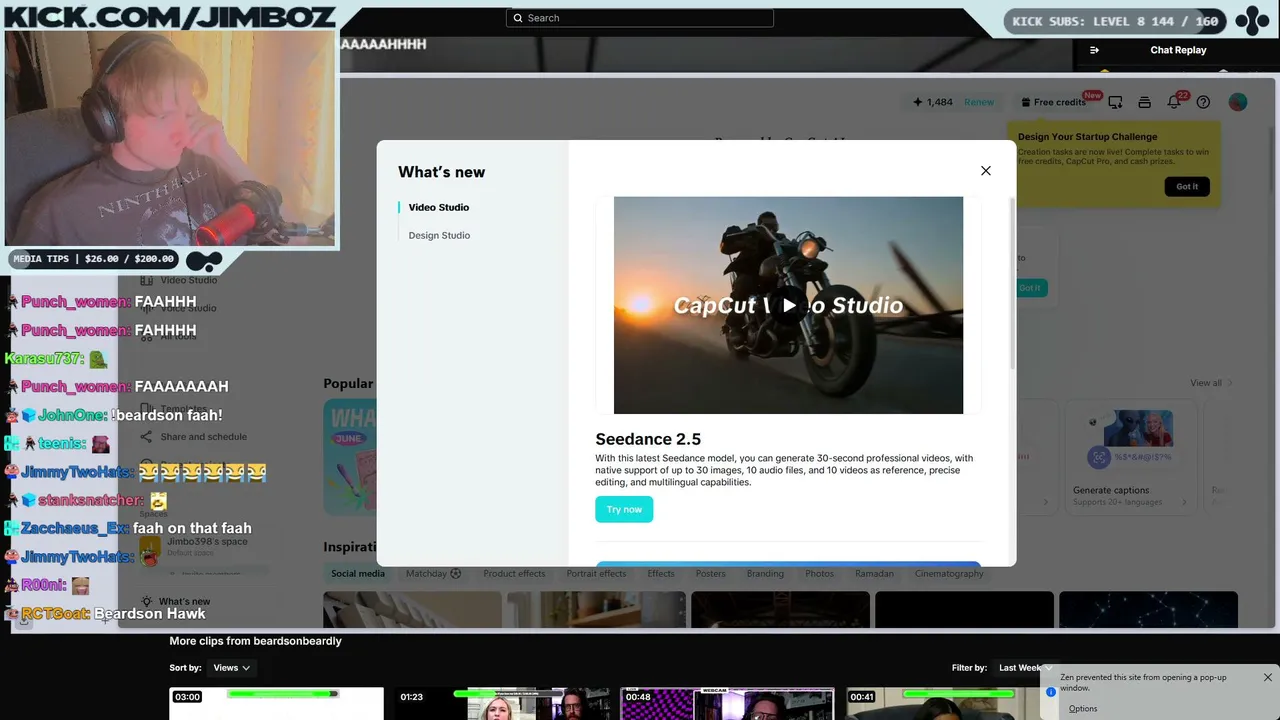Play the CapCut Video Studio preview video
This screenshot has height=720, width=1280.
coord(789,305)
